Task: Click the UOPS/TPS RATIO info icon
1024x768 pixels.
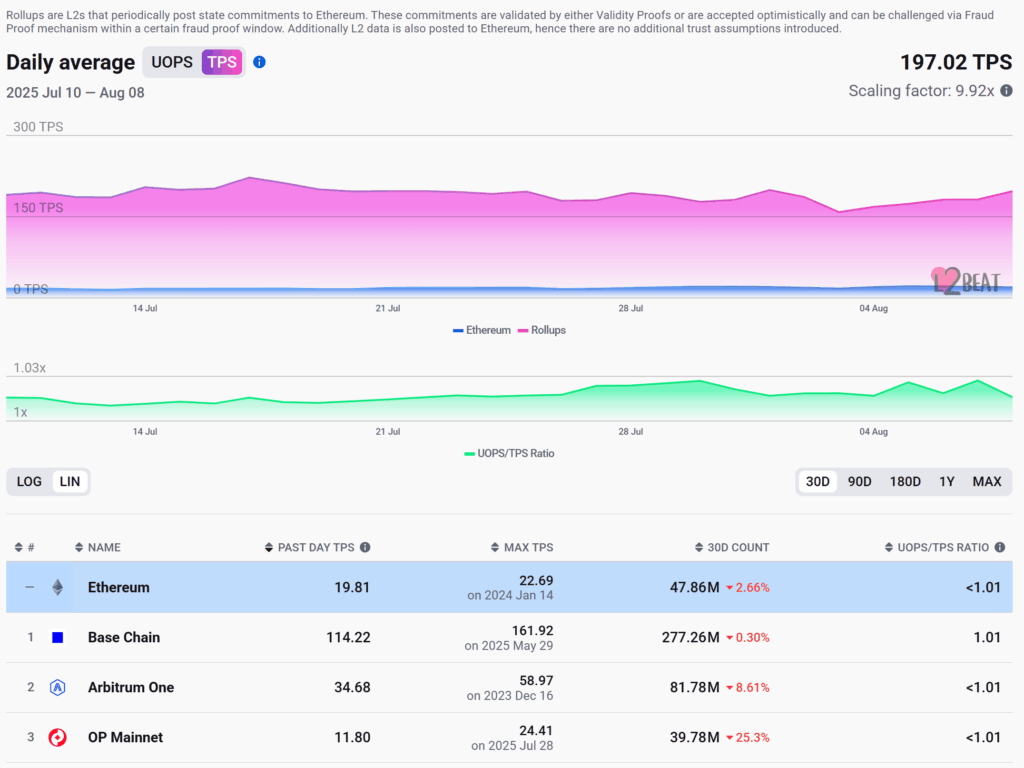Action: pos(1000,547)
